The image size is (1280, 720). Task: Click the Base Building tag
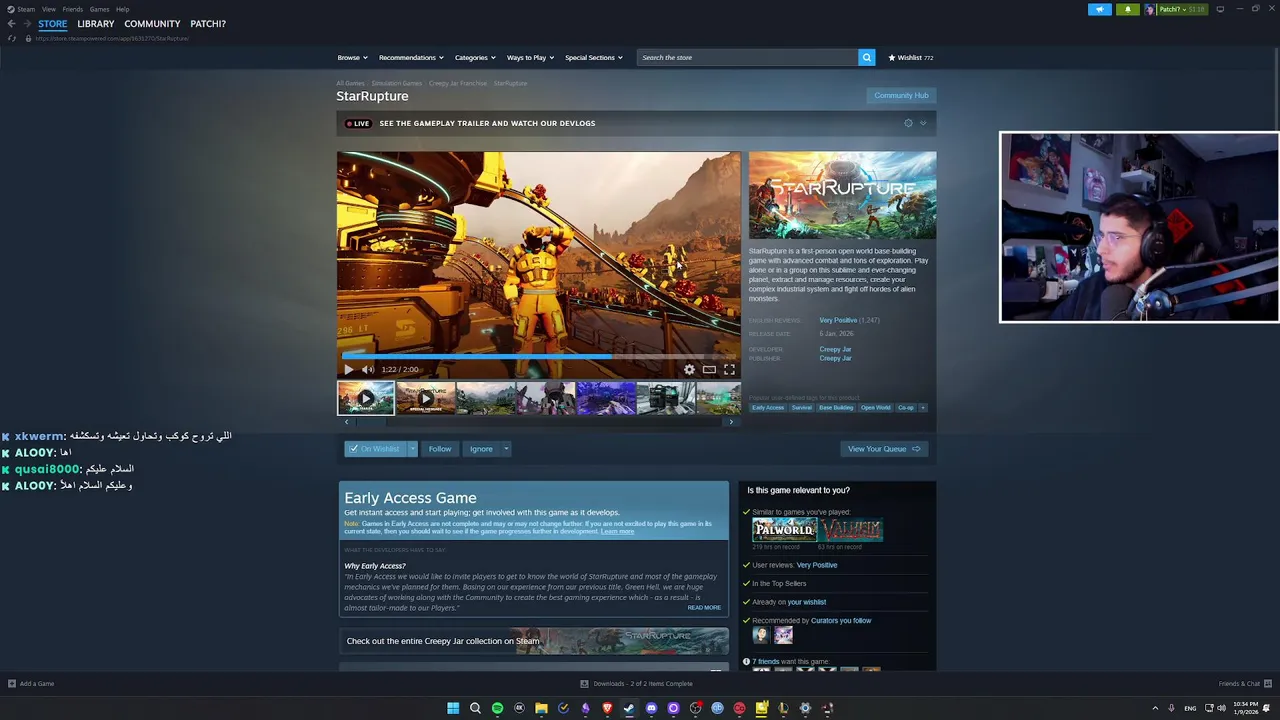[836, 407]
